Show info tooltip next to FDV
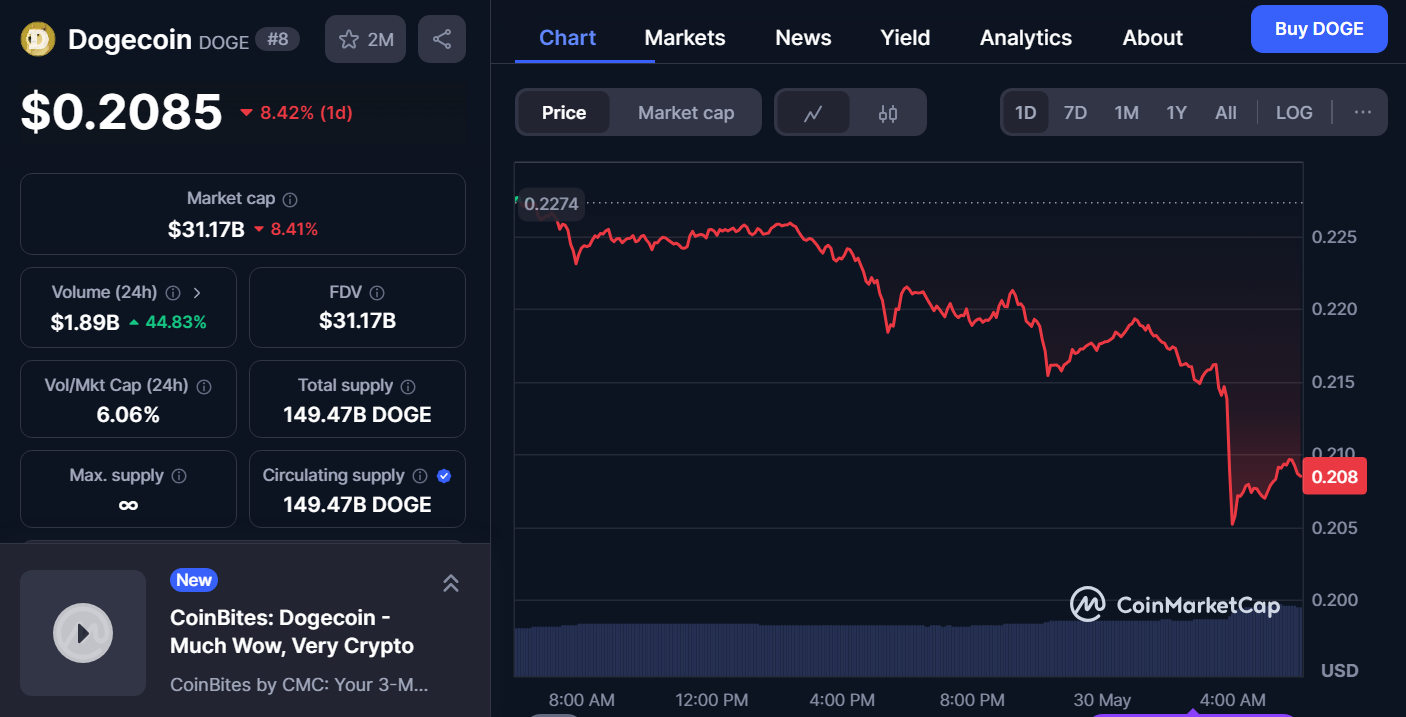The image size is (1406, 717). [x=377, y=293]
